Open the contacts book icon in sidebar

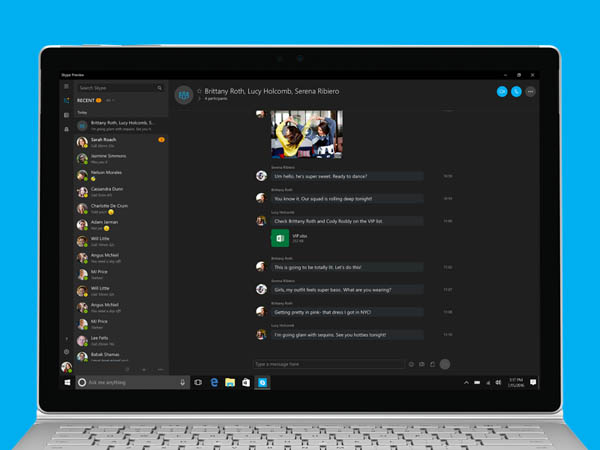click(67, 115)
